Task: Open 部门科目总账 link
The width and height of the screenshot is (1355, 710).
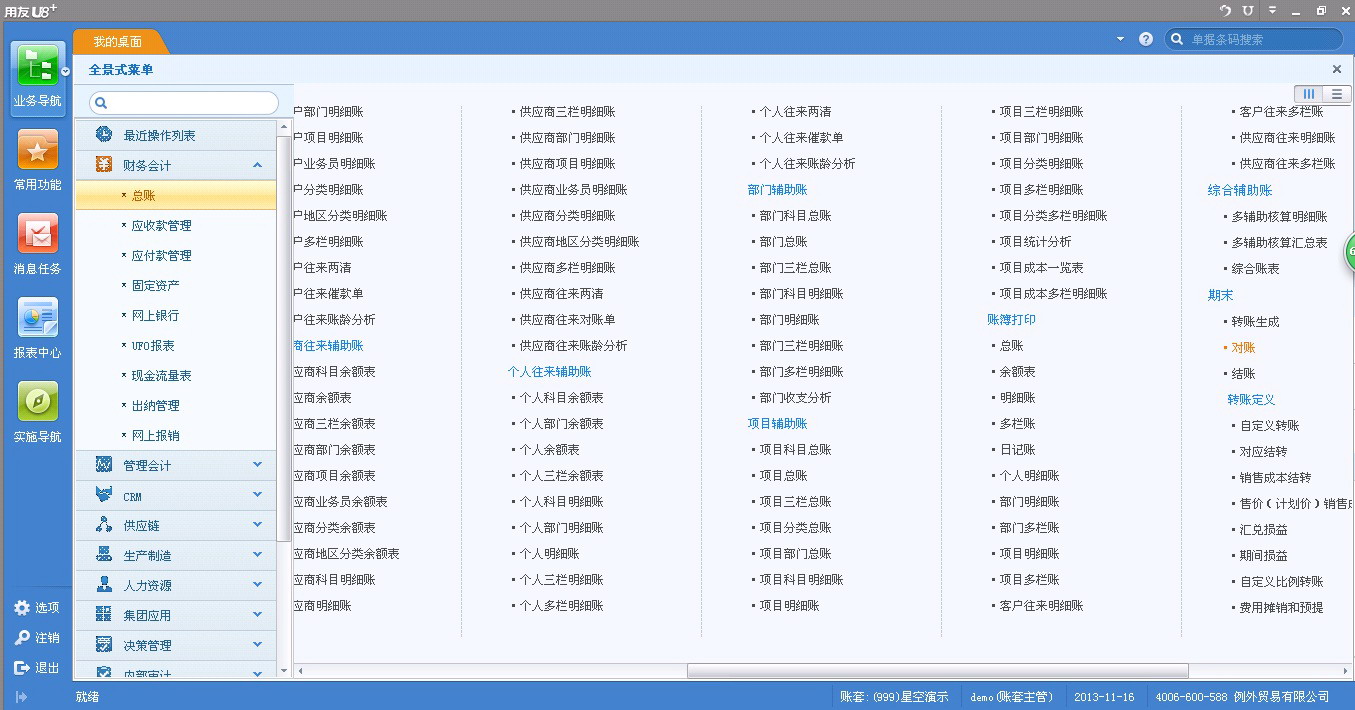Action: pyautogui.click(x=795, y=216)
